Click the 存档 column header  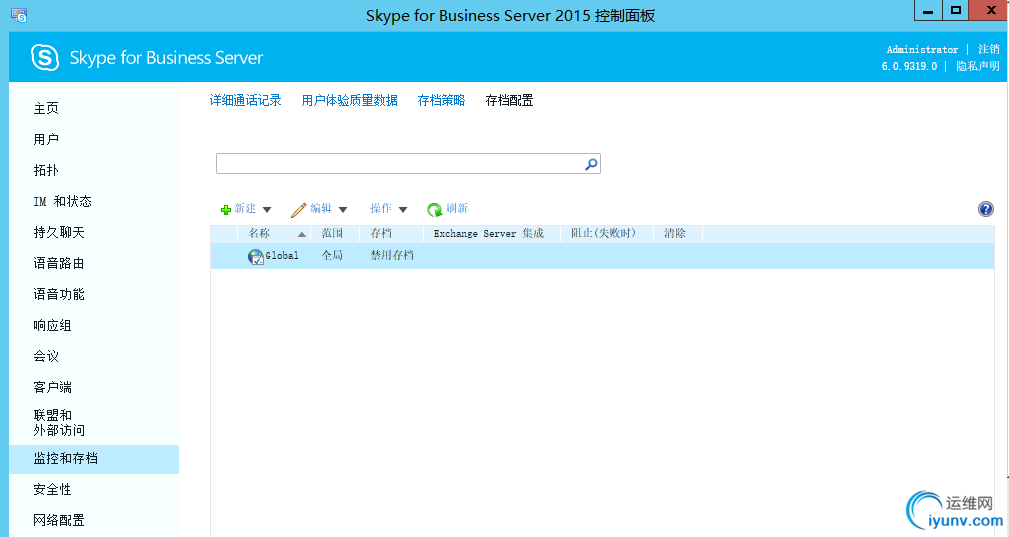pos(381,233)
